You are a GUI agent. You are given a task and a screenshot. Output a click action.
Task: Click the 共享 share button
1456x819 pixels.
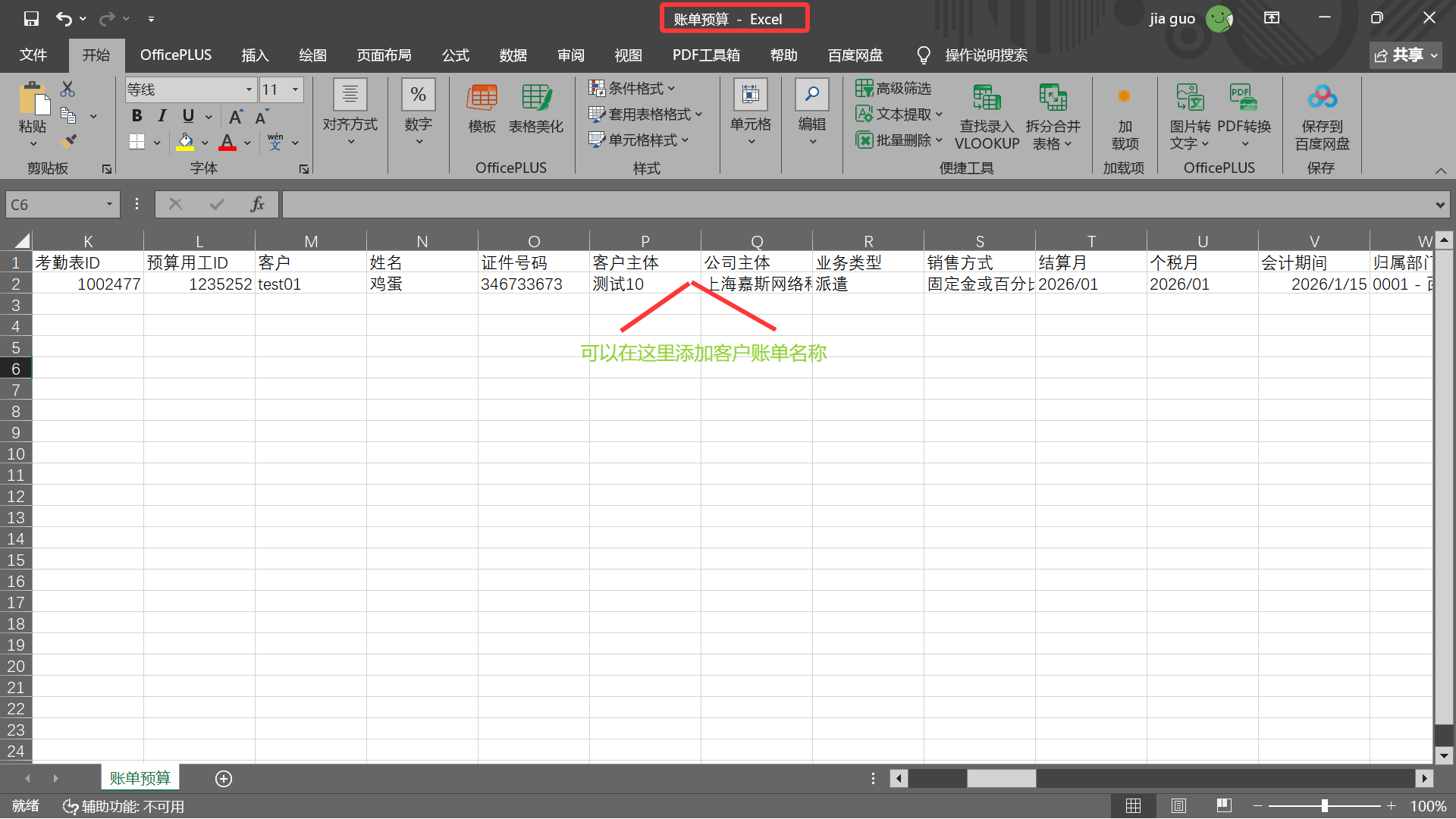click(1405, 55)
